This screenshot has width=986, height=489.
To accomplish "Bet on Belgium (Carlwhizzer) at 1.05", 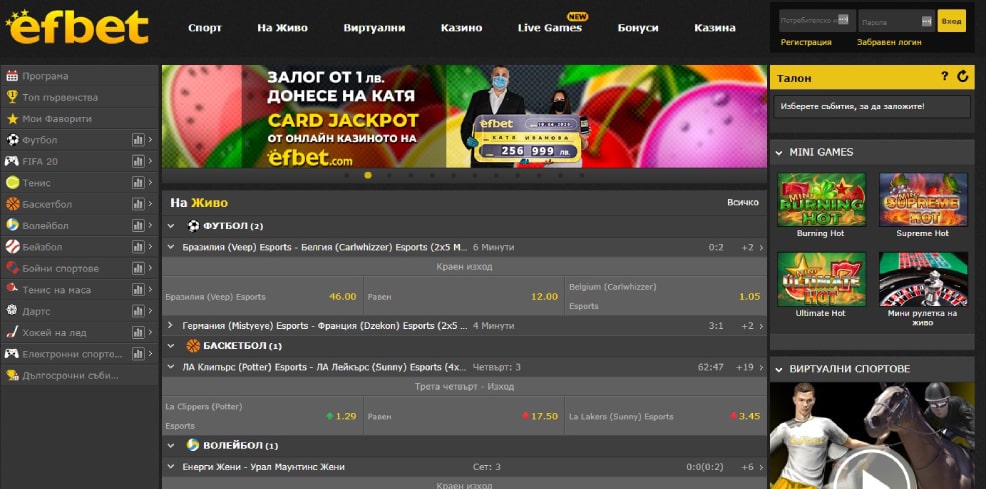I will (666, 297).
